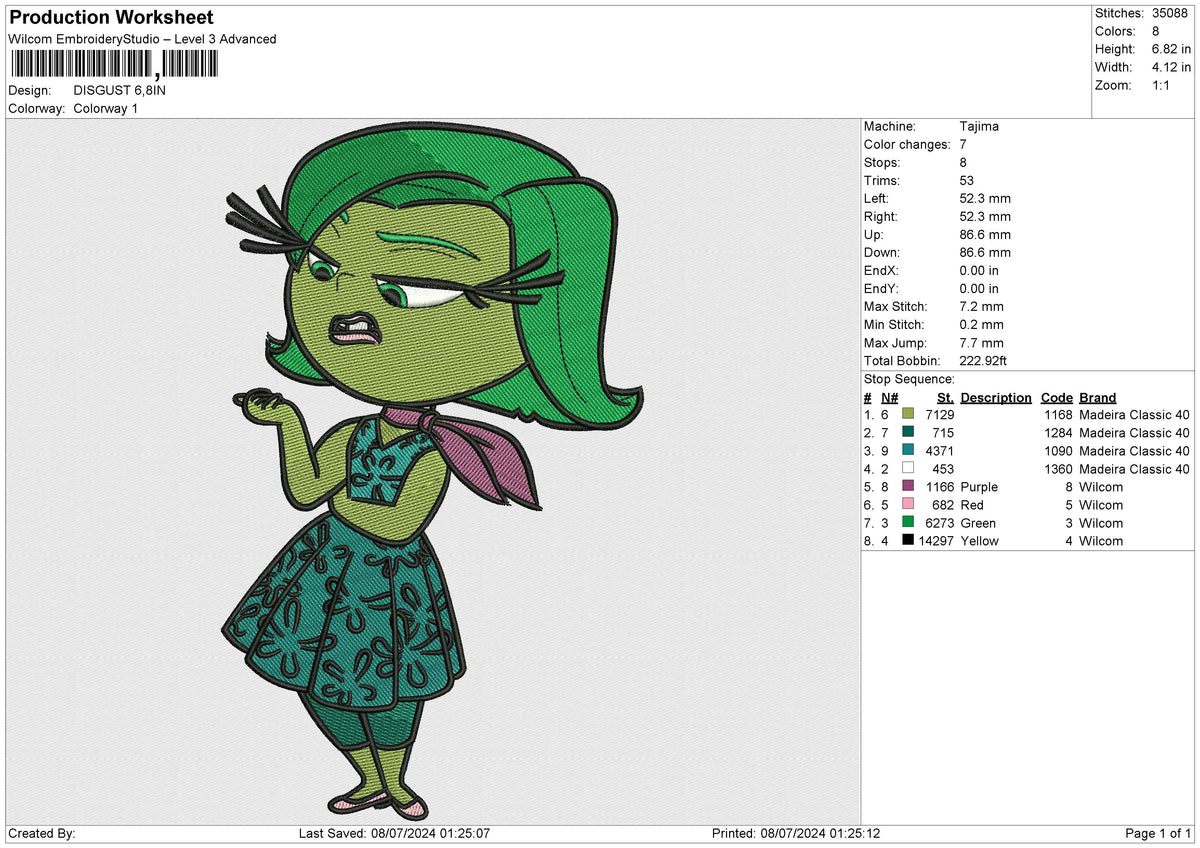
Task: Select the Height value 6.82 in
Action: click(1169, 49)
